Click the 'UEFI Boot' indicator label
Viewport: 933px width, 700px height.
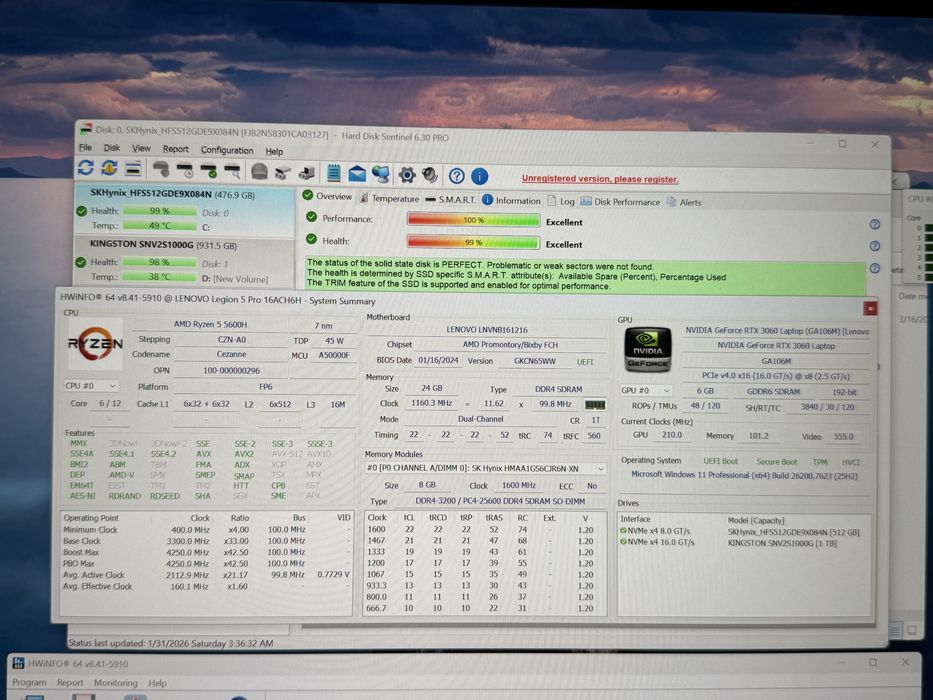[x=720, y=461]
